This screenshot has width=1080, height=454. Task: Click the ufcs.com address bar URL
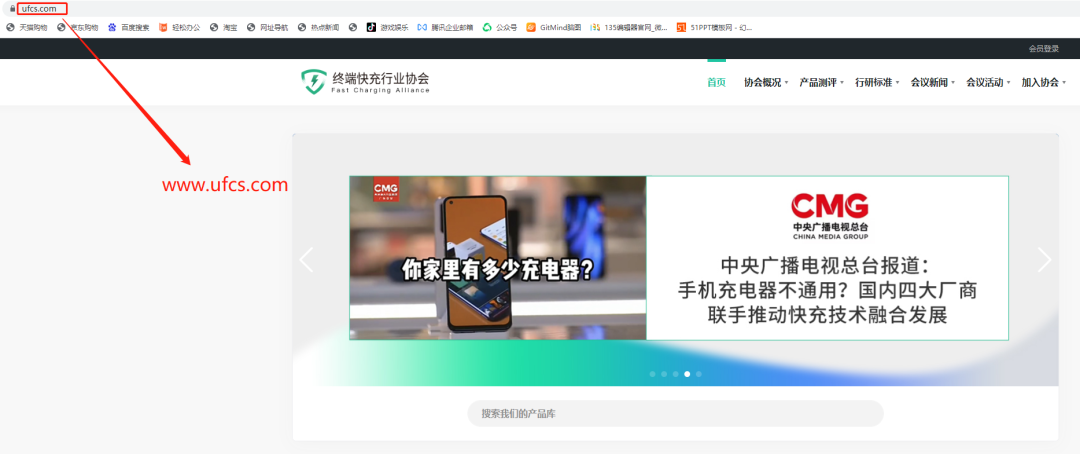click(x=39, y=9)
